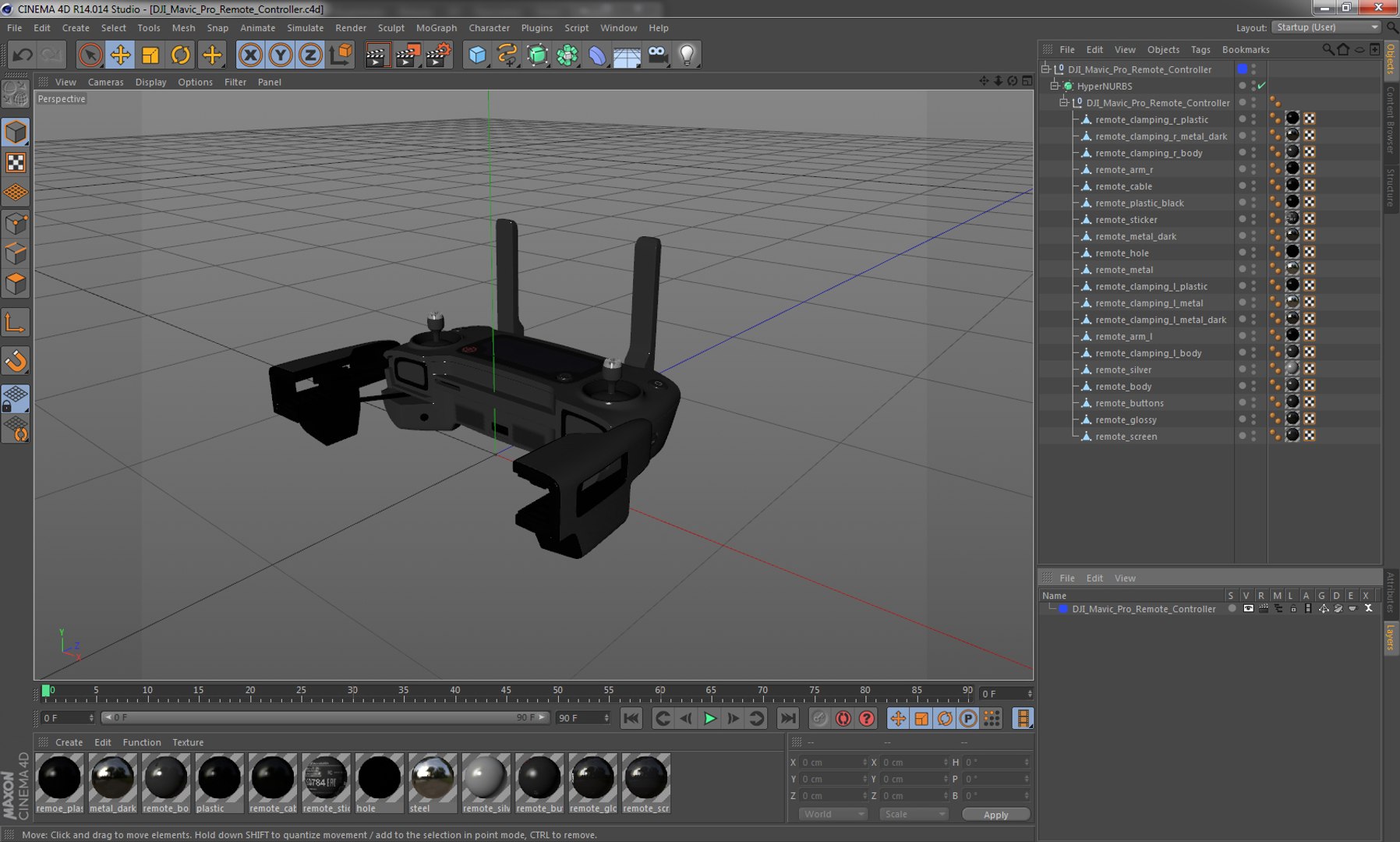The height and width of the screenshot is (842, 1400).
Task: Click the search icon in Objects manager
Action: pos(1328,49)
